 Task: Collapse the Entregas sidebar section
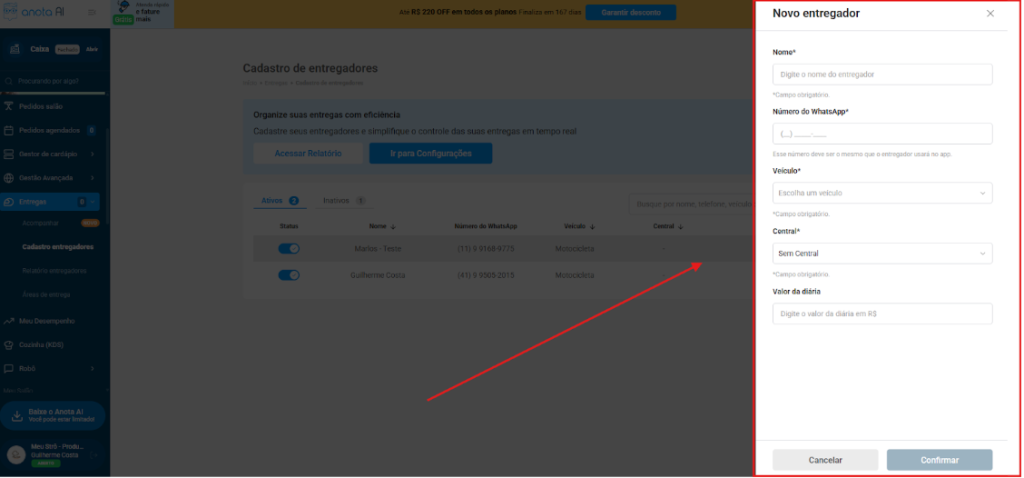[93, 202]
